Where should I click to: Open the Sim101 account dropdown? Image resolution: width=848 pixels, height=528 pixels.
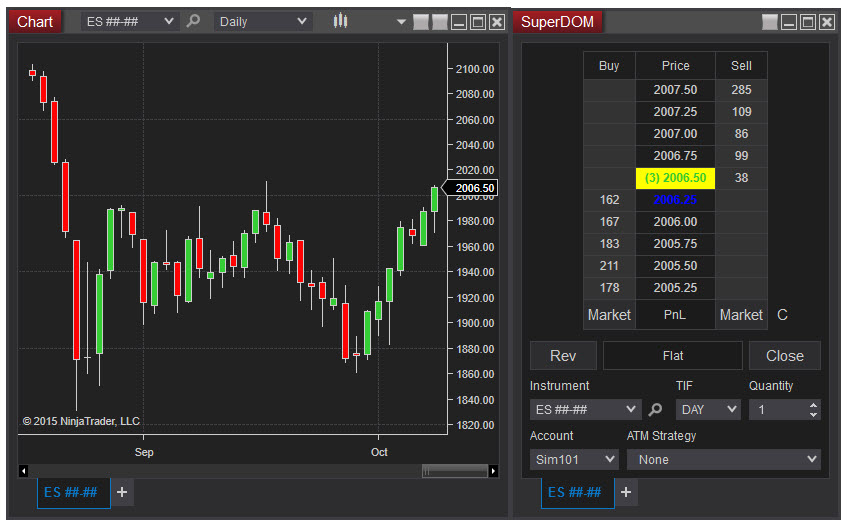pos(574,459)
